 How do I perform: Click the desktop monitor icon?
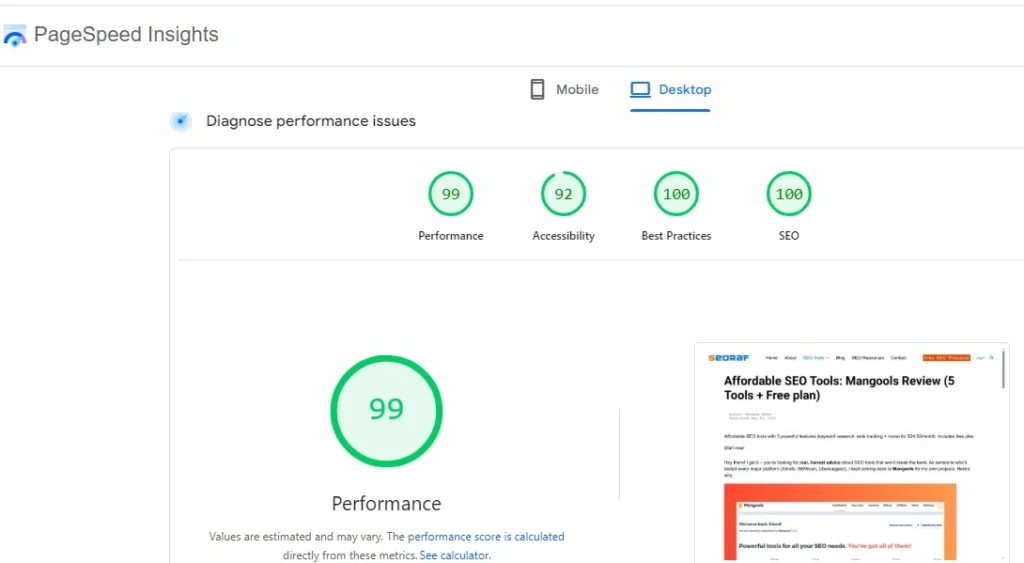(x=640, y=89)
